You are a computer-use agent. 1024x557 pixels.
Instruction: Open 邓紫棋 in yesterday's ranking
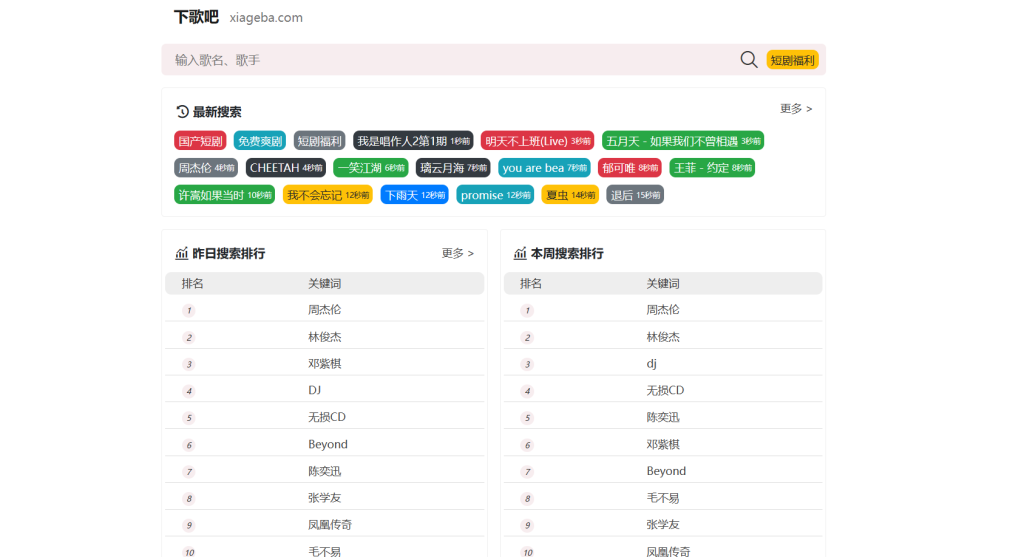[x=325, y=364]
